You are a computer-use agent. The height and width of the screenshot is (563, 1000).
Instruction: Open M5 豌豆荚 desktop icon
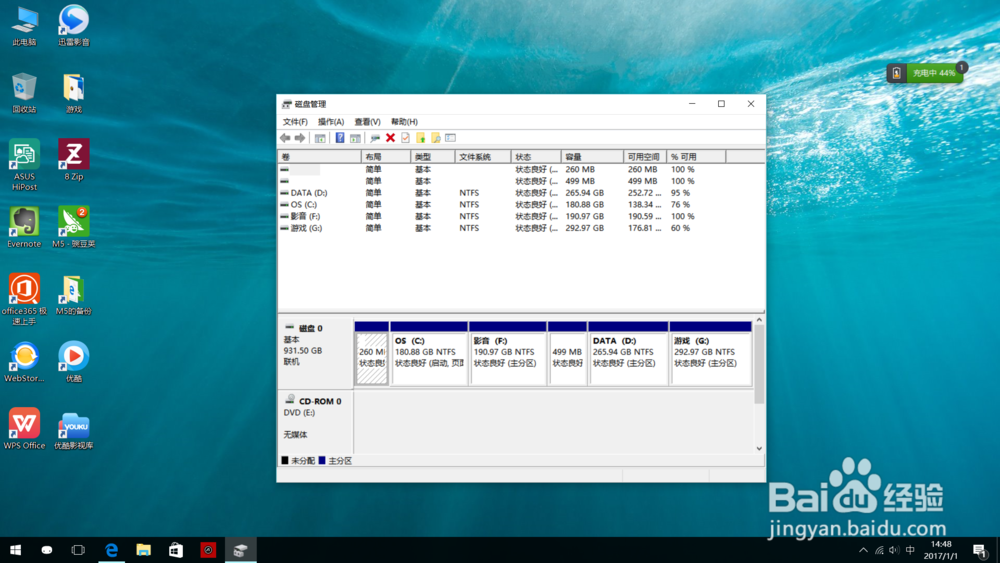tap(74, 227)
